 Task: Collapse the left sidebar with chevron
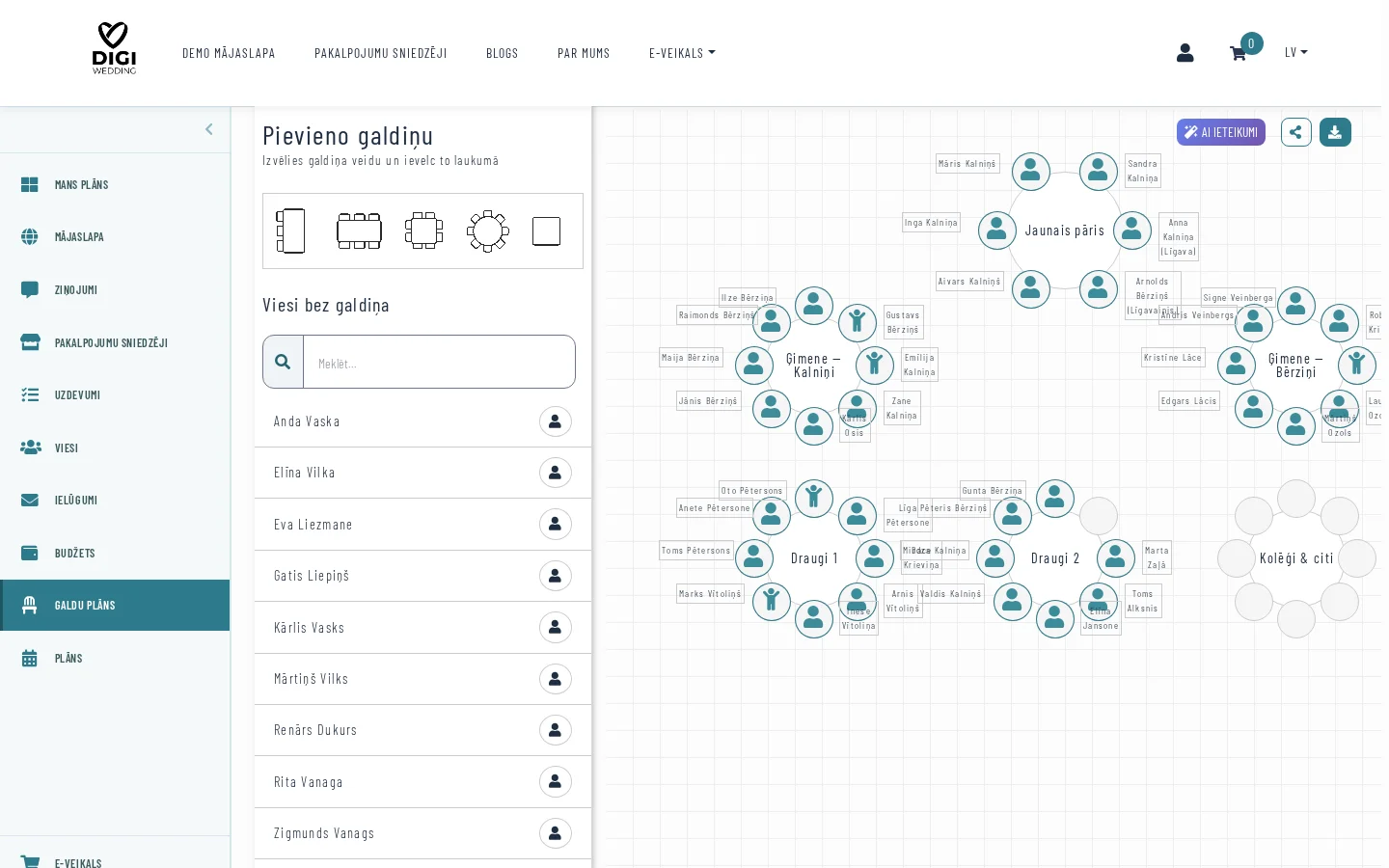[x=209, y=129]
